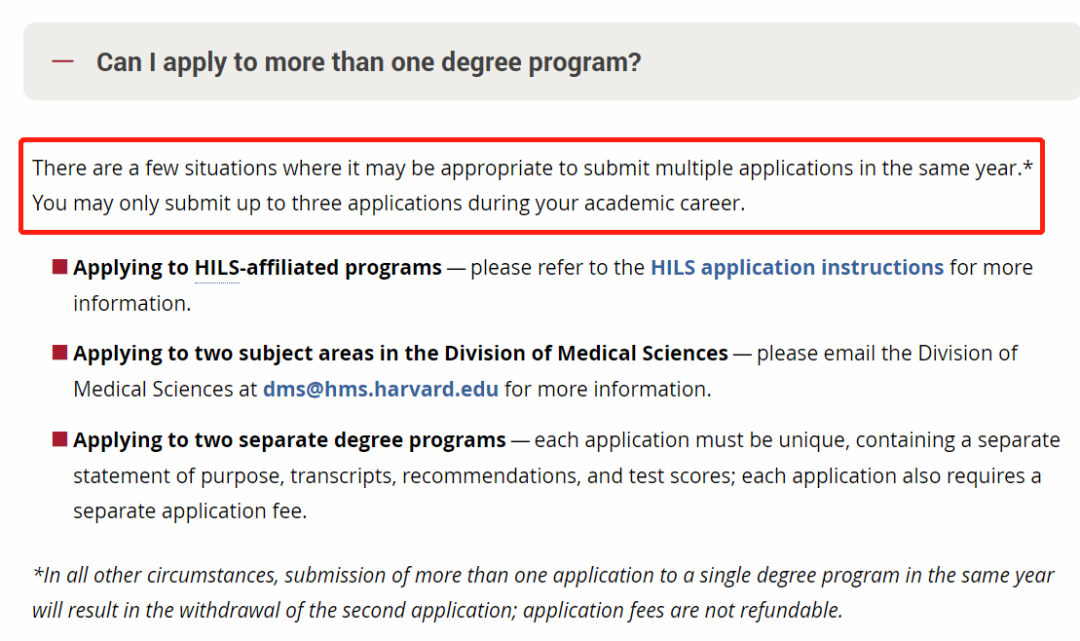Click the red bullet beside two separate degree programs
The height and width of the screenshot is (641, 1080).
pos(60,439)
